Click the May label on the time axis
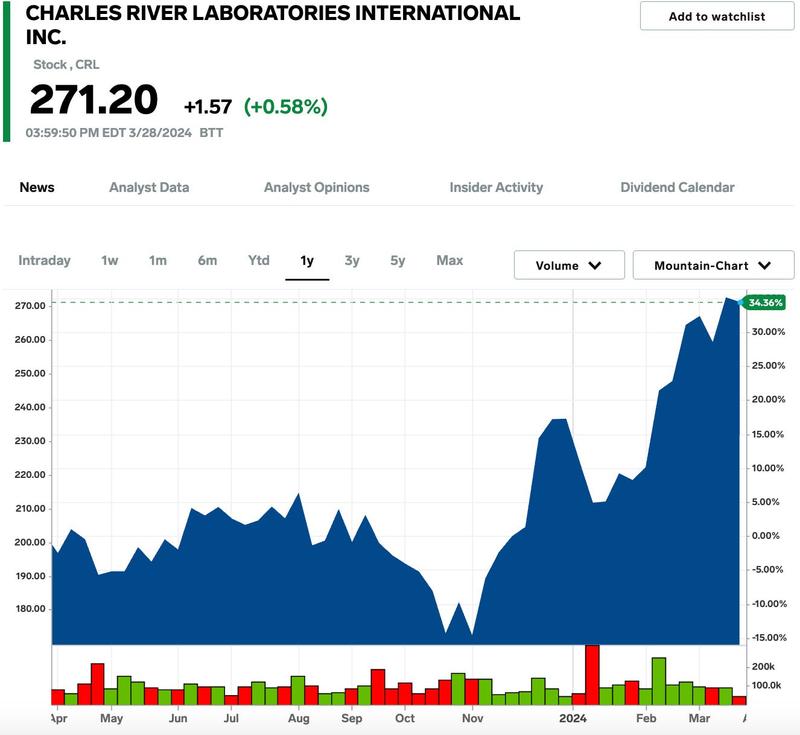Image resolution: width=800 pixels, height=735 pixels. 111,718
